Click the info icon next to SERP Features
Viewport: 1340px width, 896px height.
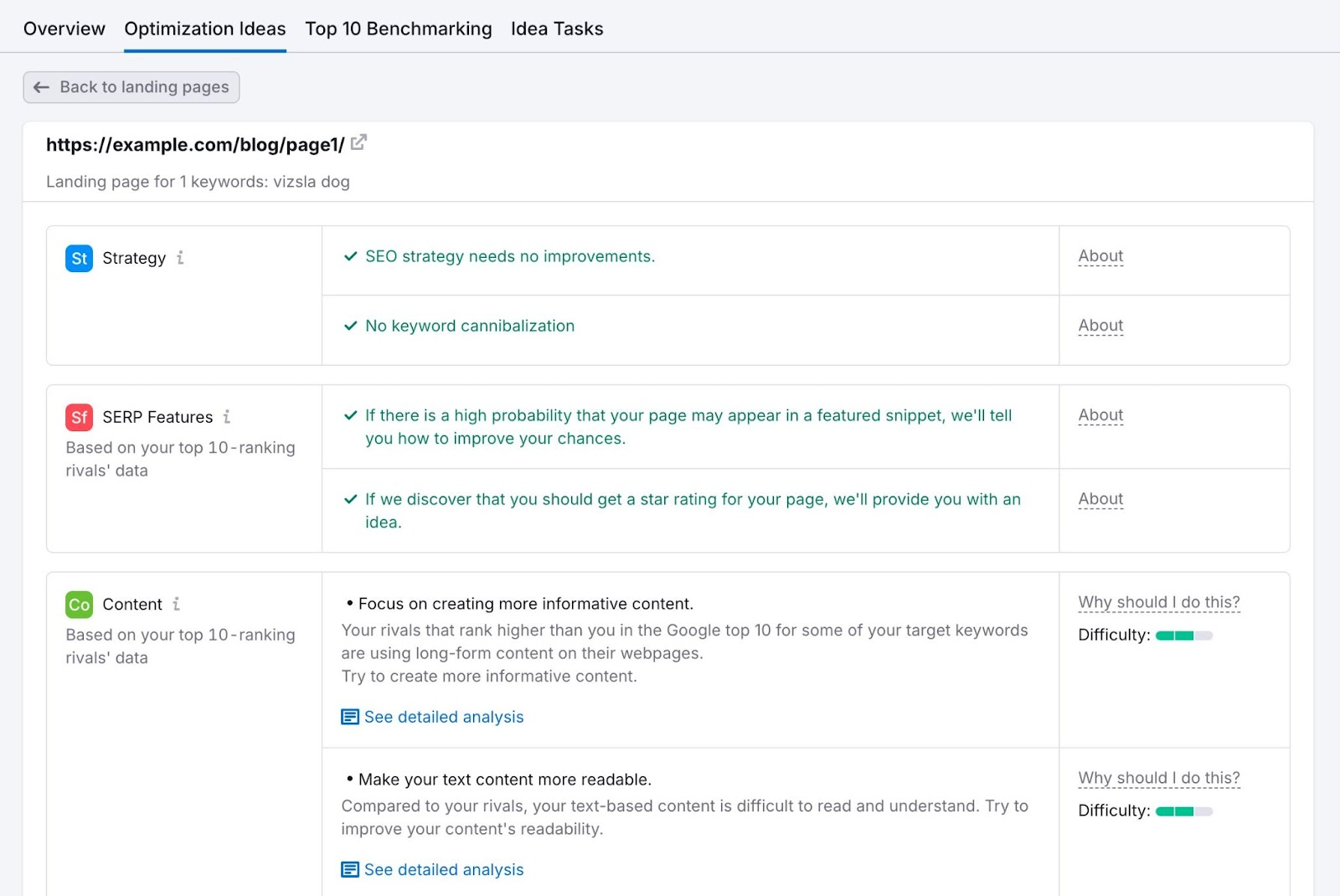[x=227, y=416]
